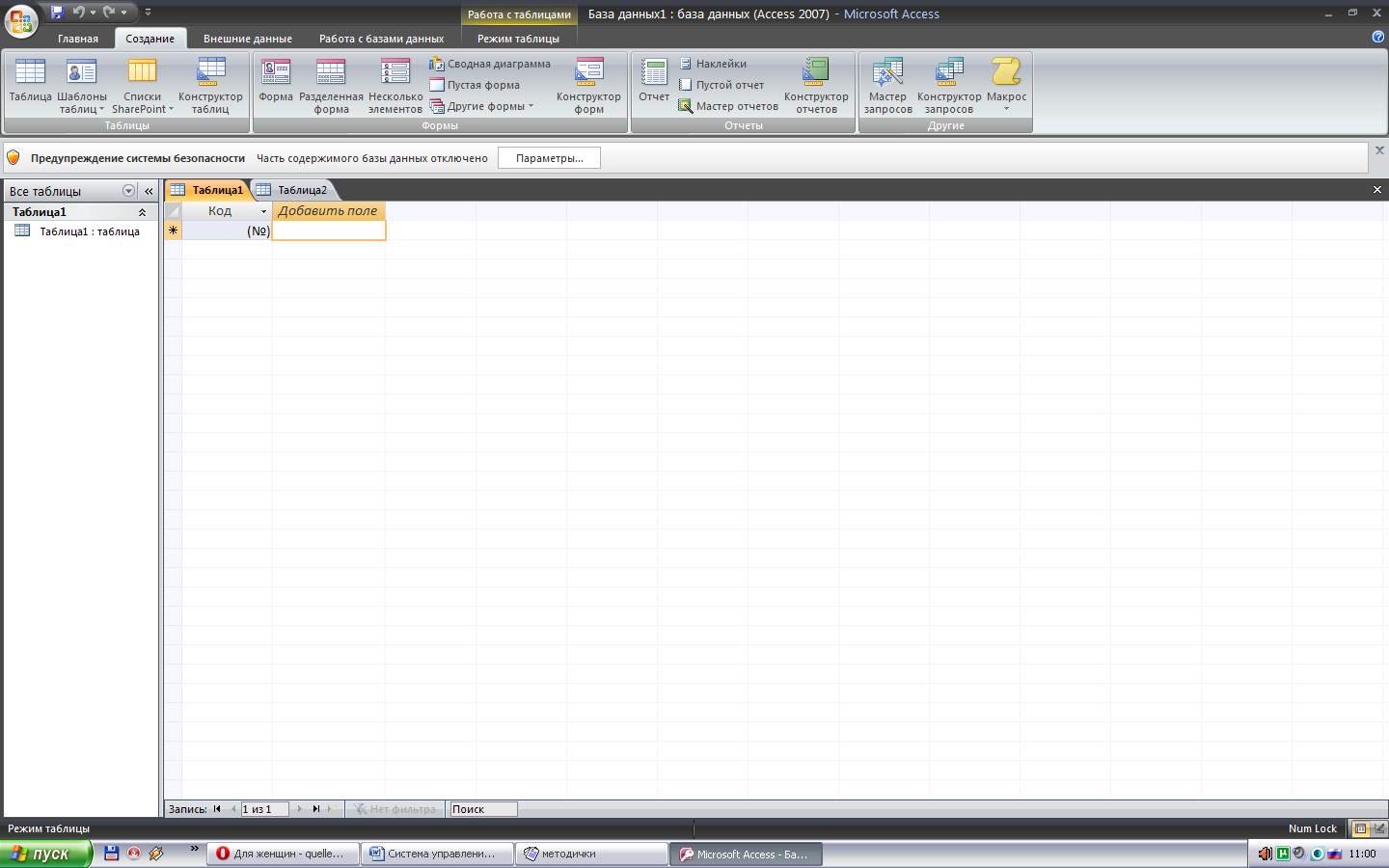Save using the quick access toolbar icon
Screen dimensions: 1389x868
57,13
